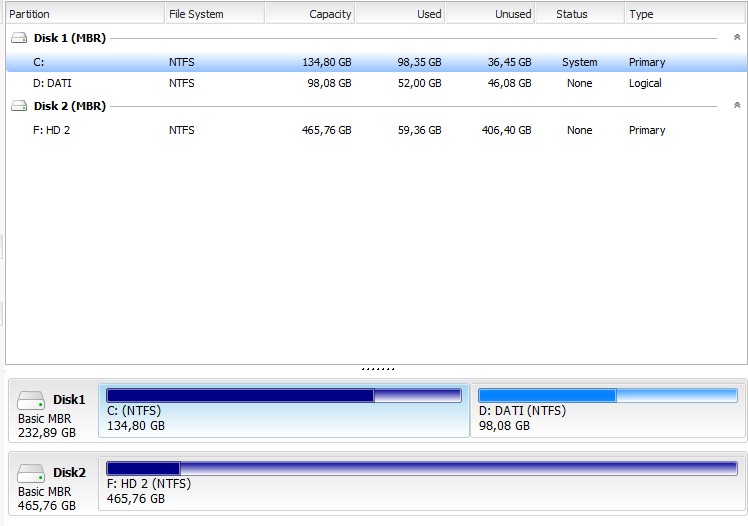Click unused value 36,45 GB
This screenshot has height=526, width=748.
point(509,62)
